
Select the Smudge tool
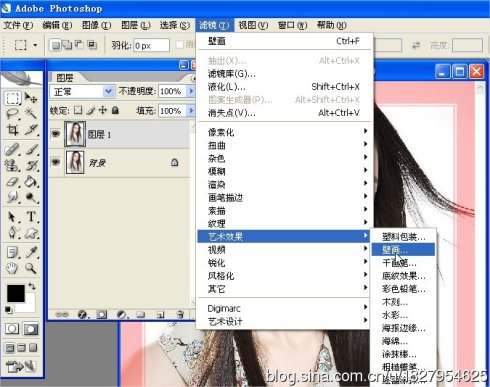pos(13,197)
